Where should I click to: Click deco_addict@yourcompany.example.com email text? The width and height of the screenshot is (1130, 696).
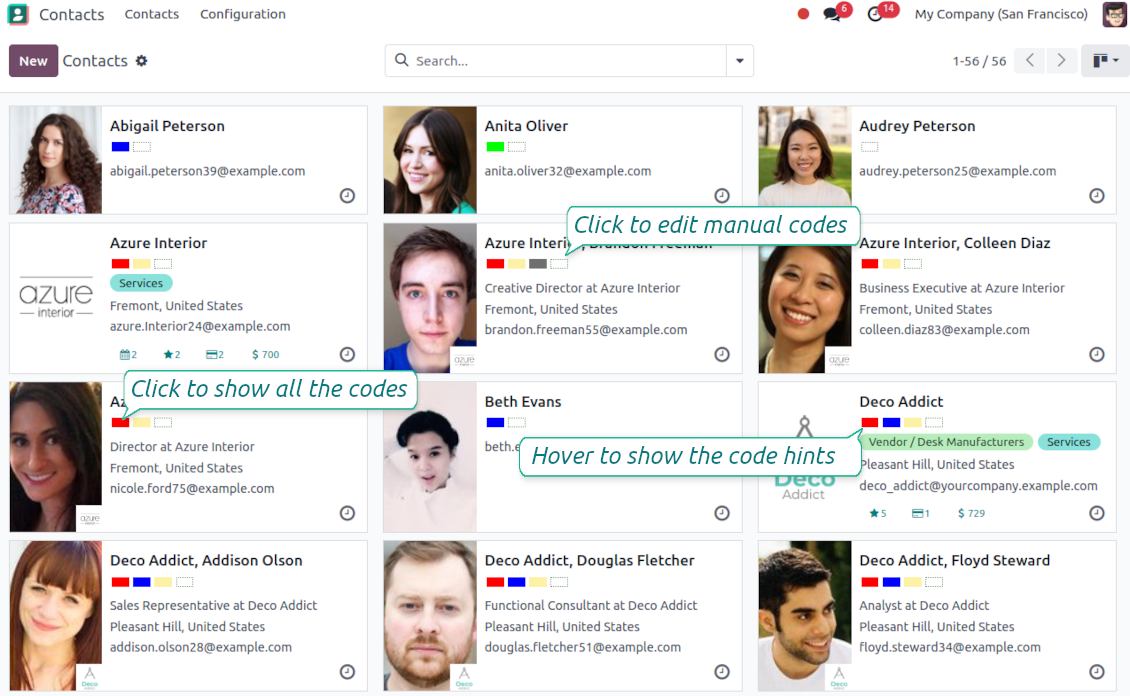click(x=978, y=486)
